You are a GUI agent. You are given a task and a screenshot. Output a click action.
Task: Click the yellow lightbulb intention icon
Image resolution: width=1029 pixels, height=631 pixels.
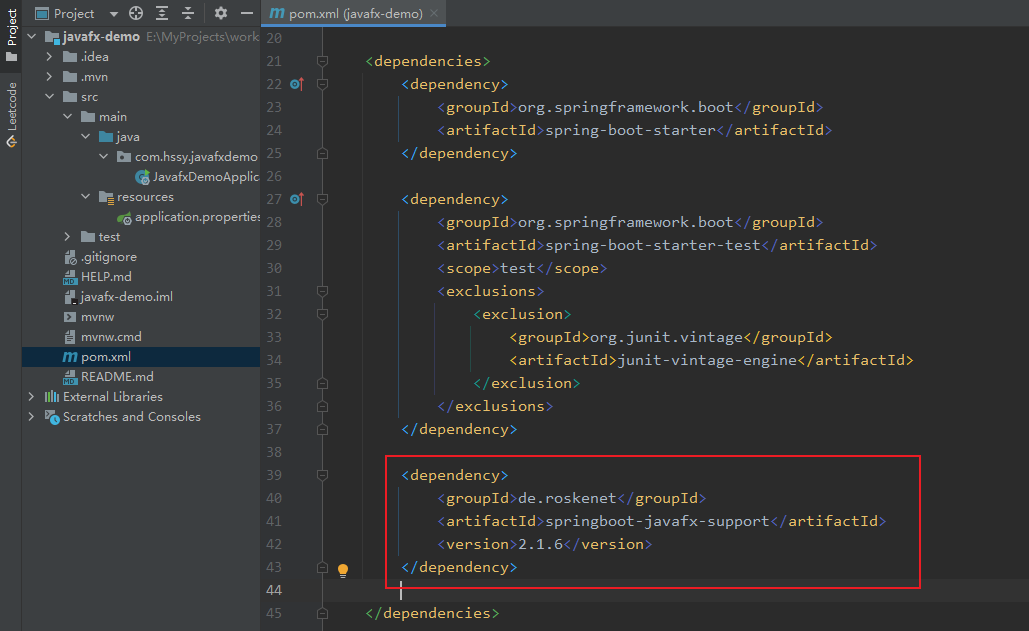[x=343, y=570]
